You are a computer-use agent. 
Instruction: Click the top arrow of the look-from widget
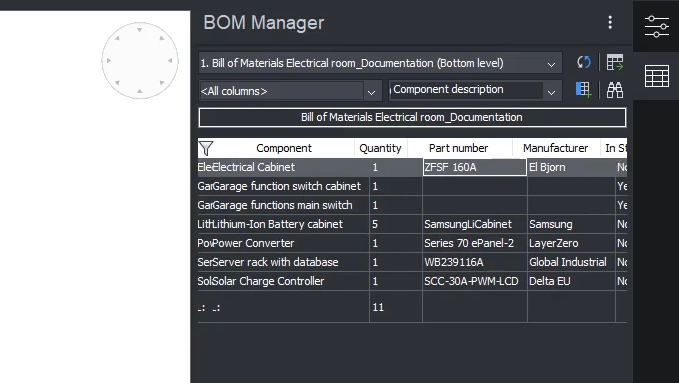pos(139,30)
